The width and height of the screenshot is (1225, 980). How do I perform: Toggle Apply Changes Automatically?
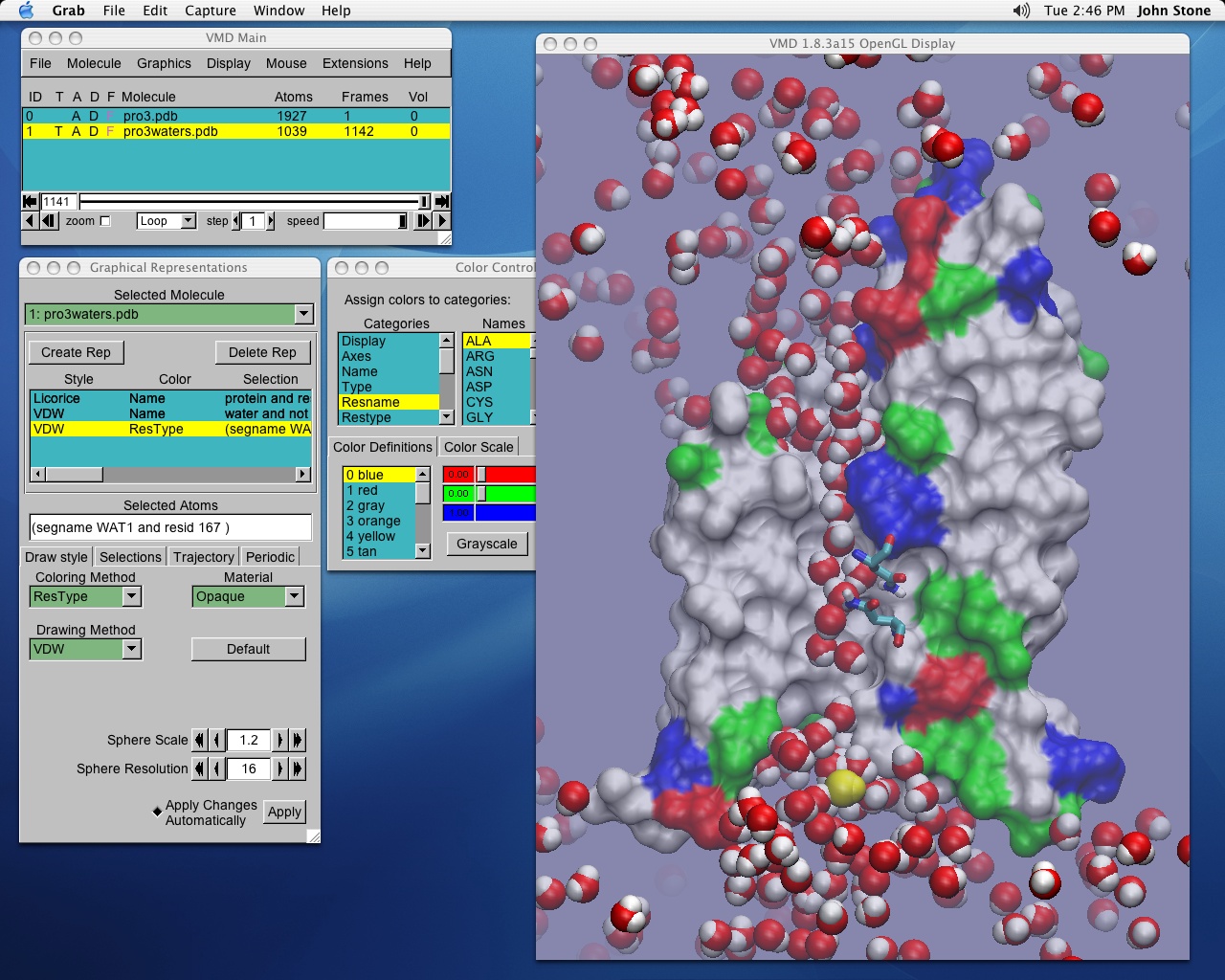click(x=158, y=812)
